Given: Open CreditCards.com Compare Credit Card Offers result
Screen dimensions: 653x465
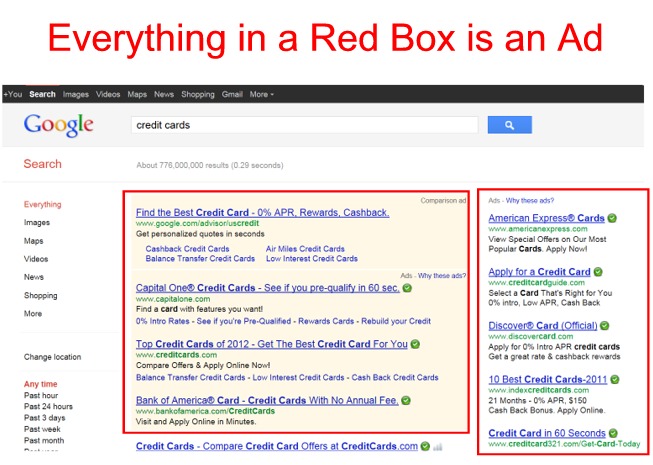Looking at the screenshot, I should click(277, 446).
